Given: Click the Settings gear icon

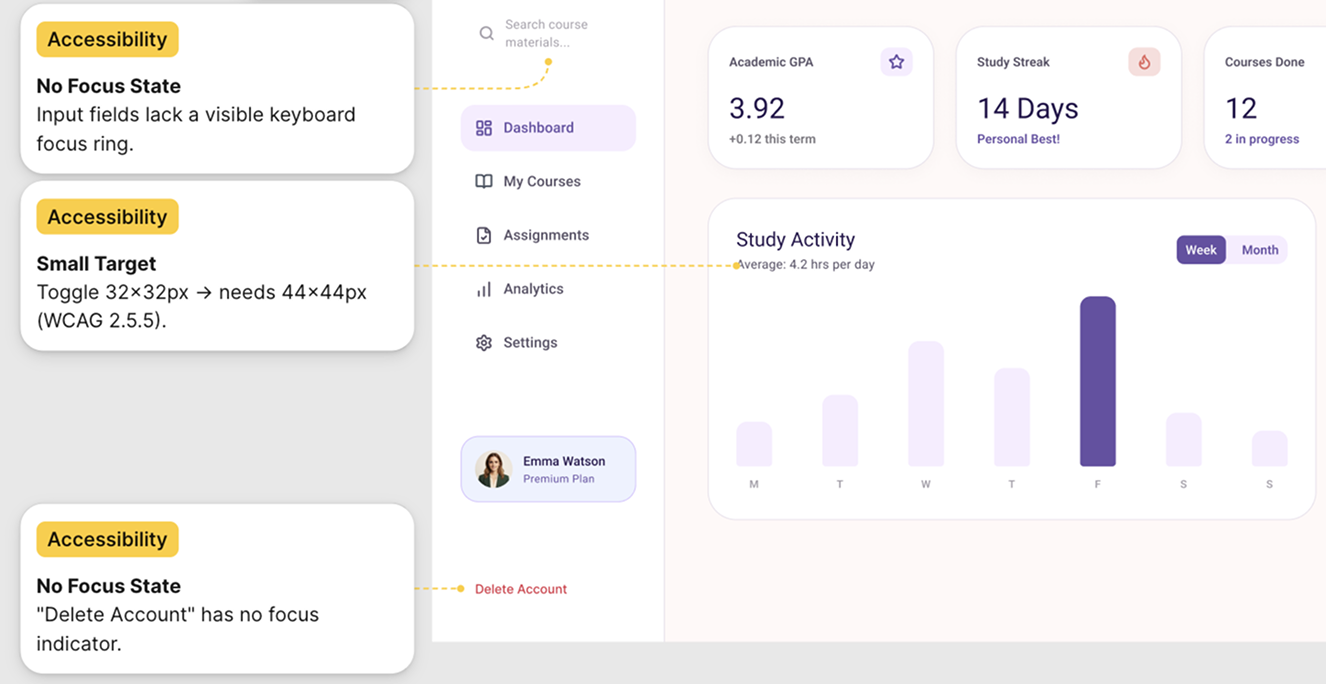Looking at the screenshot, I should click(x=484, y=343).
